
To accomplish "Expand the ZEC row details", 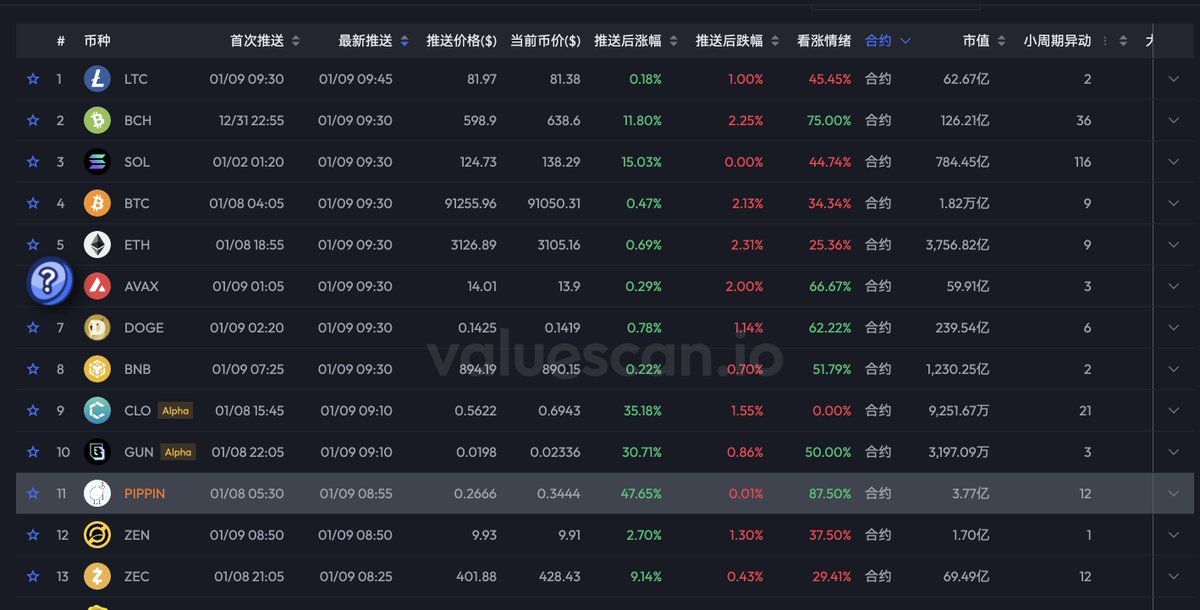I will [x=1174, y=577].
